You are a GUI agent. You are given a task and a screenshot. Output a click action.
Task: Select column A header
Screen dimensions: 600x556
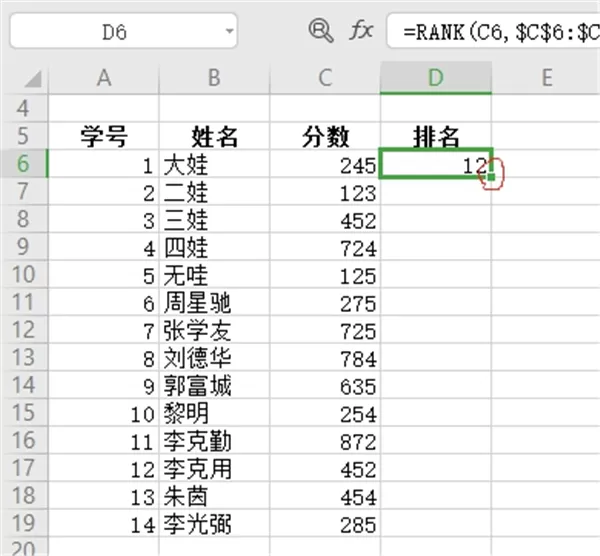point(104,78)
